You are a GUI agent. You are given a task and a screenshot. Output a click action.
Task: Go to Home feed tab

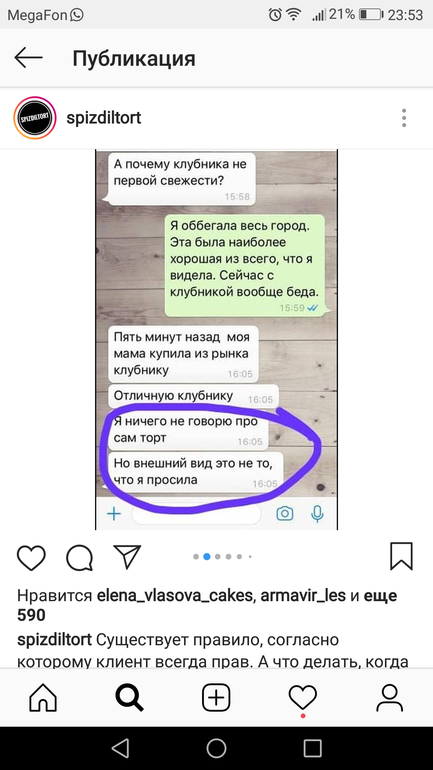click(x=43, y=697)
